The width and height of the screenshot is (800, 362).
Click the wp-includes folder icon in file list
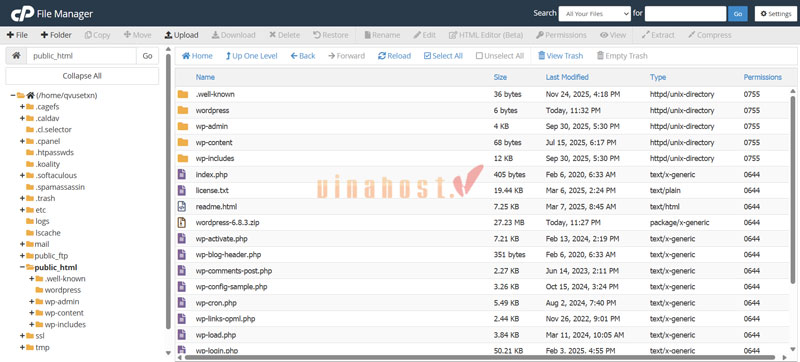coord(183,158)
